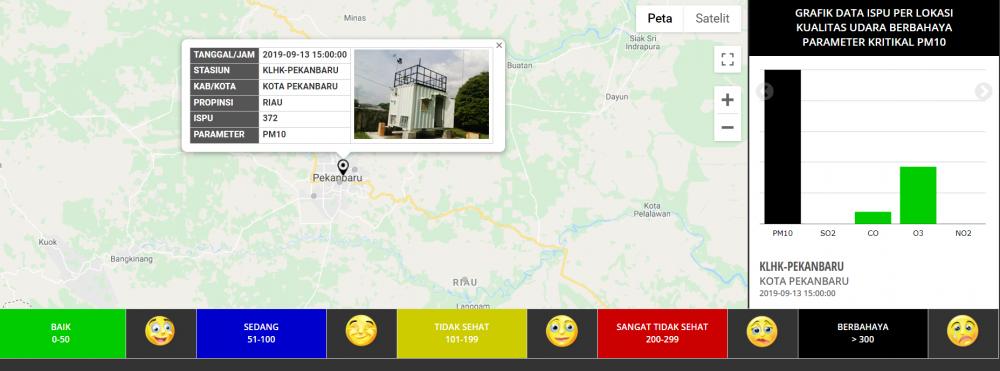This screenshot has height=371, width=1000.
Task: Select the green BAIK 0-50 legend
Action: [x=62, y=333]
